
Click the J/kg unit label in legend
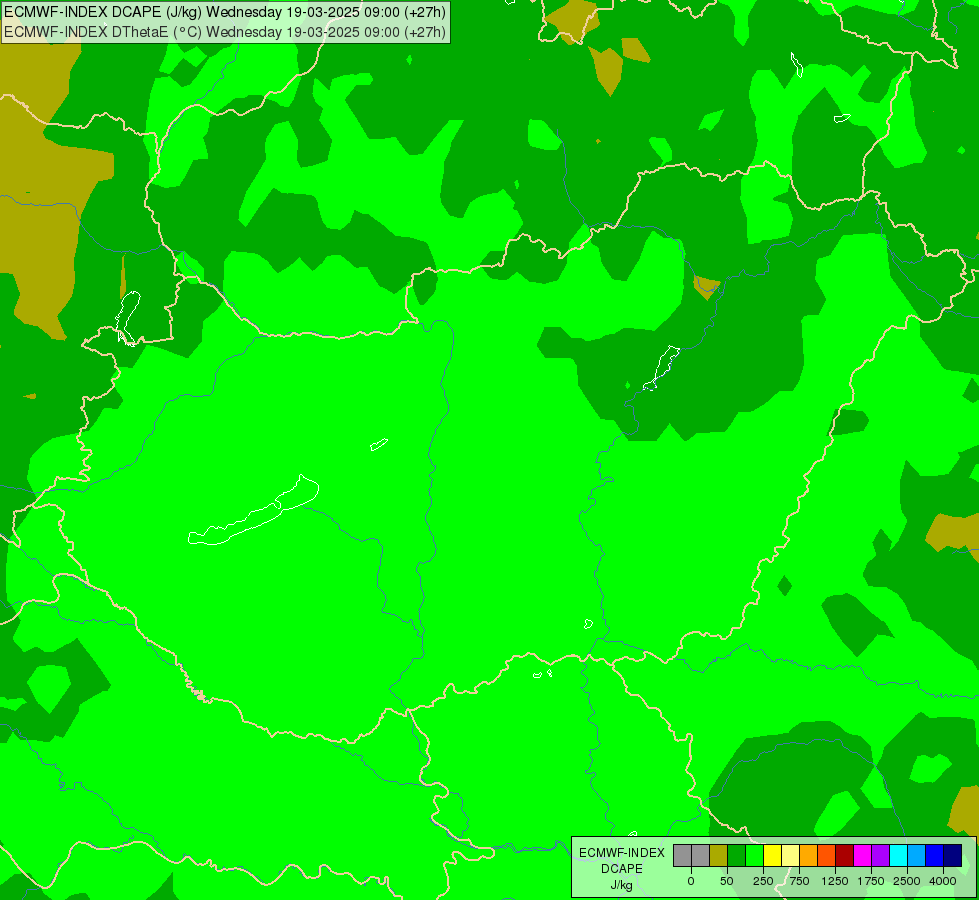coord(622,885)
